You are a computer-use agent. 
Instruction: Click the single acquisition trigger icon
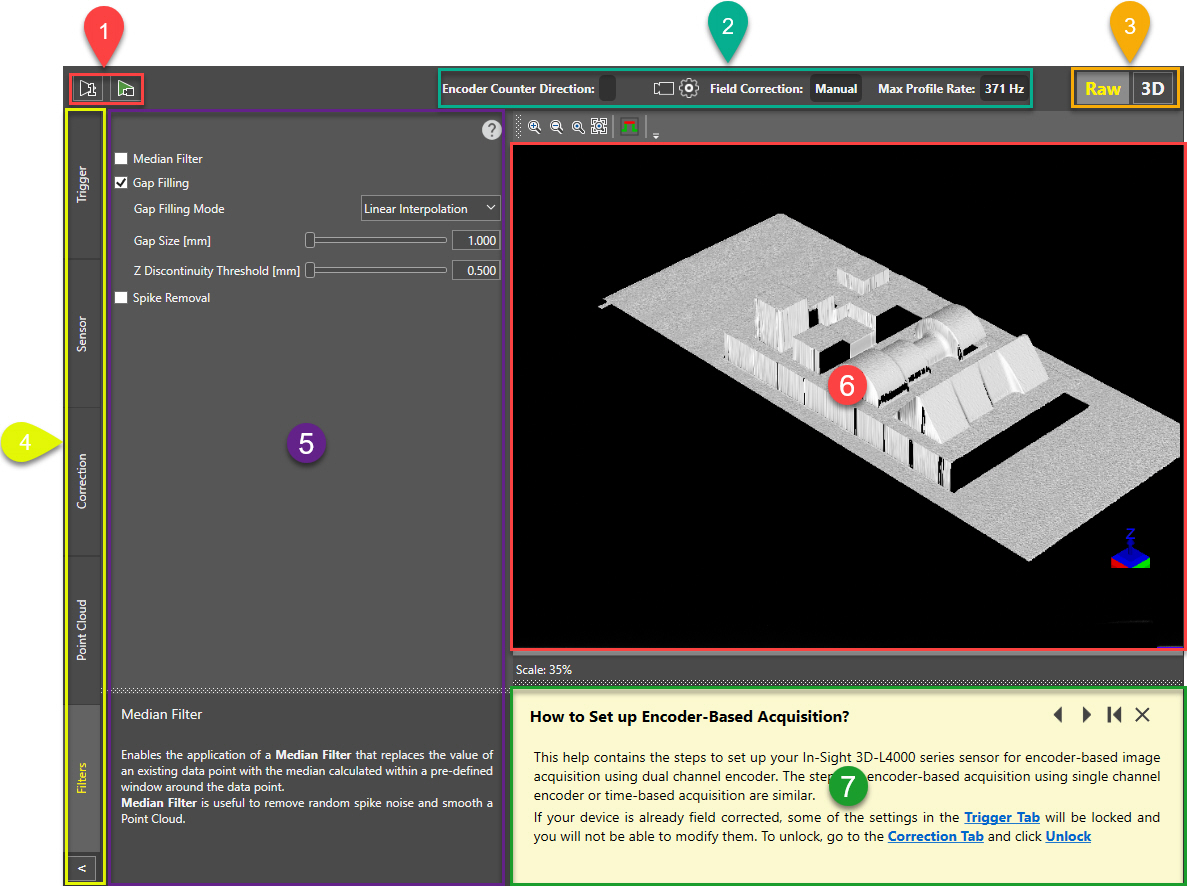click(x=88, y=88)
